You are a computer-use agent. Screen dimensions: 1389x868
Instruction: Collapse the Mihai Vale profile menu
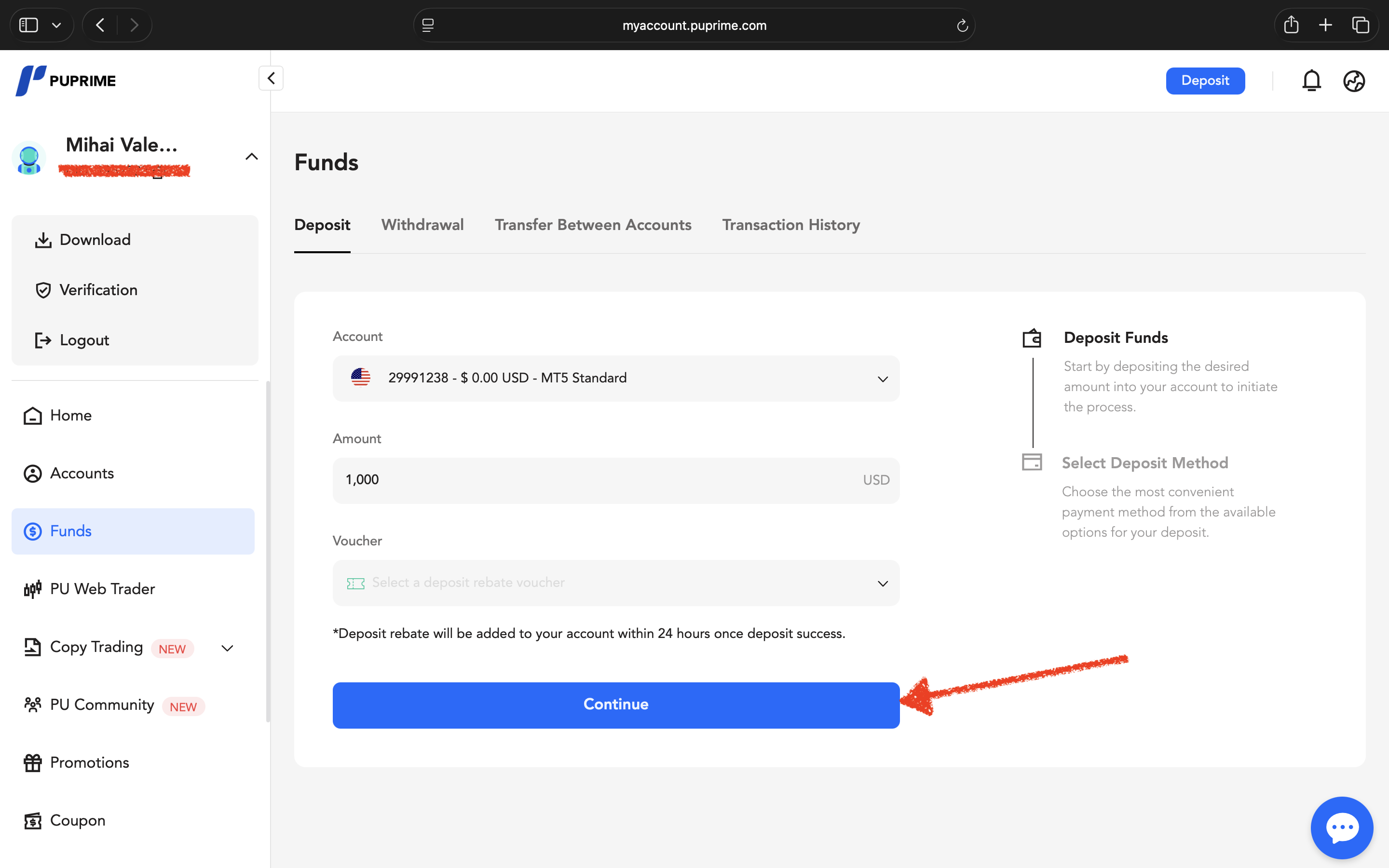tap(251, 157)
